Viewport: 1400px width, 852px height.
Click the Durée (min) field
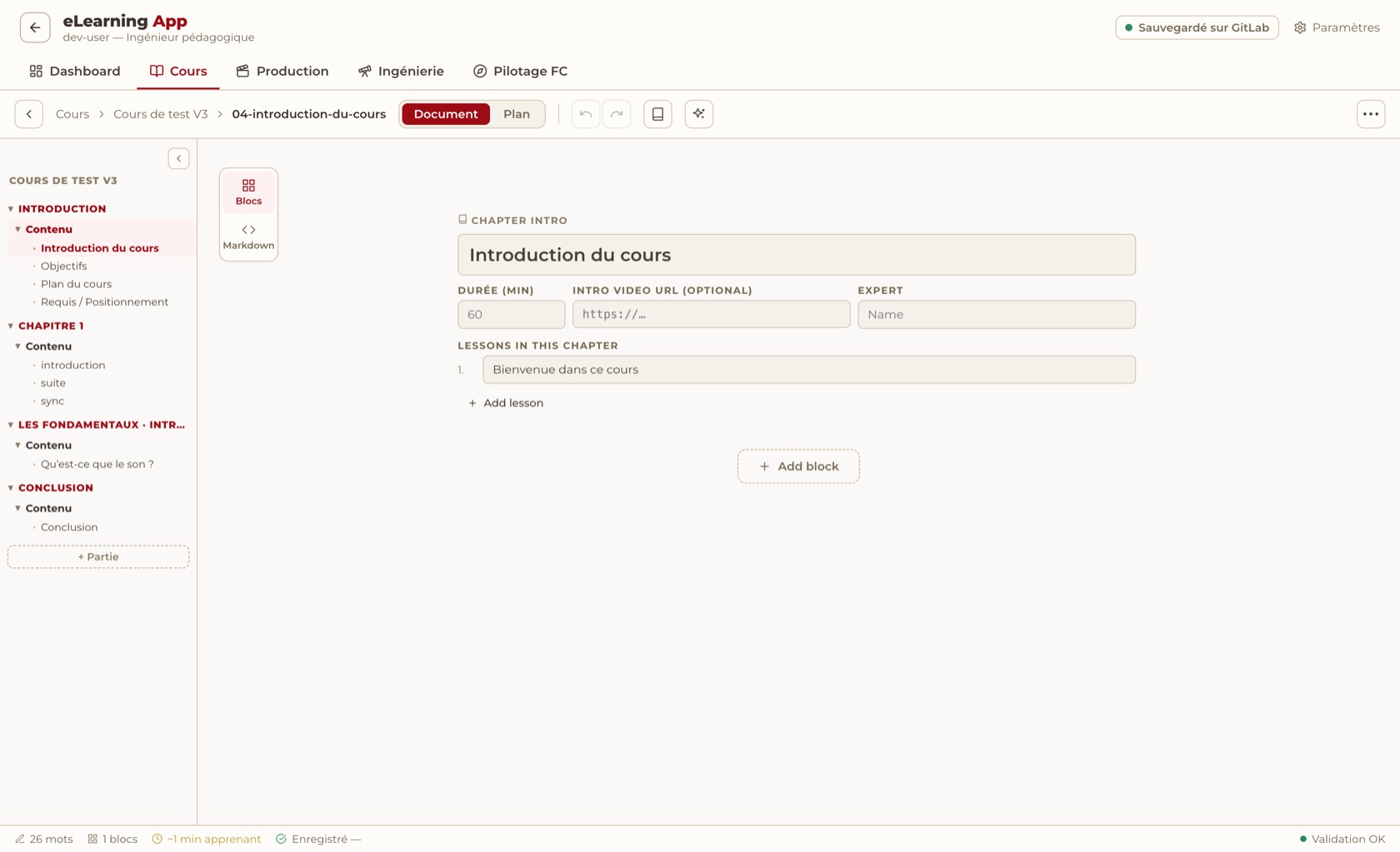(x=511, y=314)
